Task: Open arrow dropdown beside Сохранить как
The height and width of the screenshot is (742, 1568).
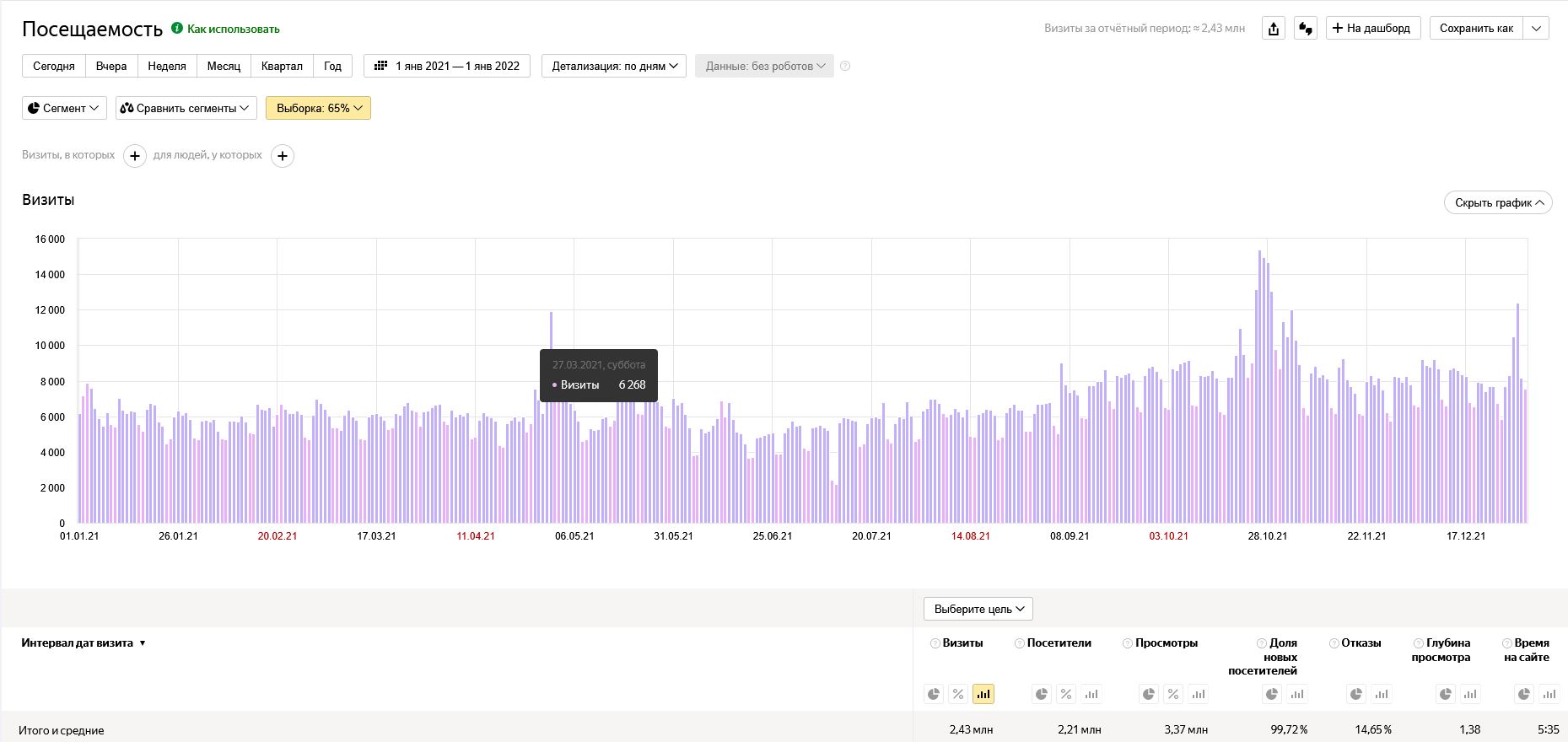Action: 1537,29
